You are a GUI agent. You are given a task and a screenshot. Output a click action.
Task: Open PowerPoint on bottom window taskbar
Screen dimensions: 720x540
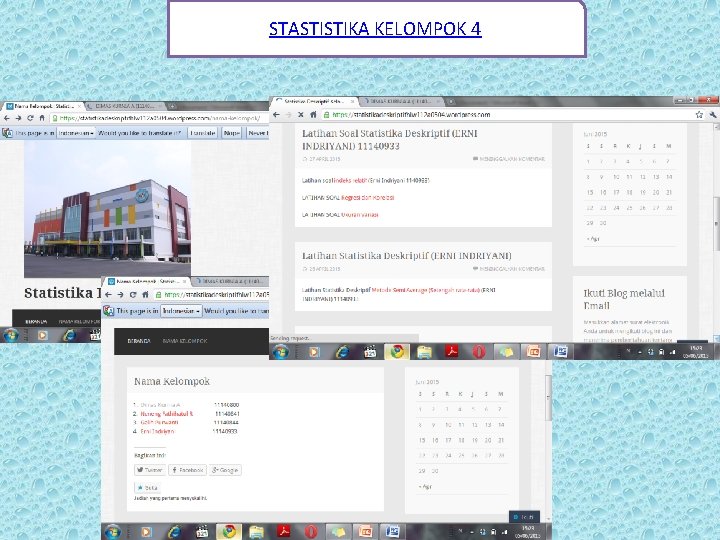click(x=366, y=532)
